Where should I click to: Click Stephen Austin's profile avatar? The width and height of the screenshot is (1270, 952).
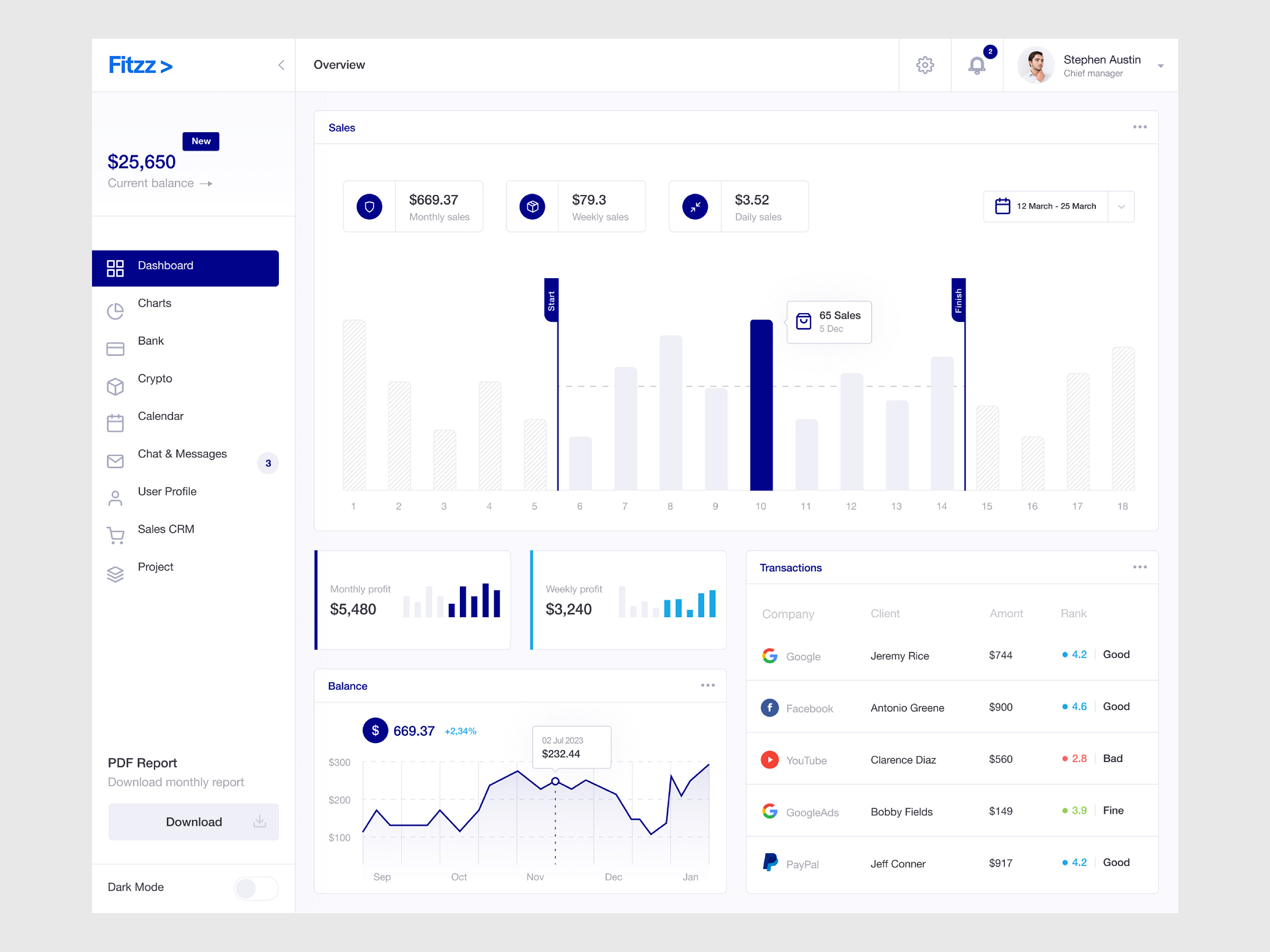tap(1036, 65)
